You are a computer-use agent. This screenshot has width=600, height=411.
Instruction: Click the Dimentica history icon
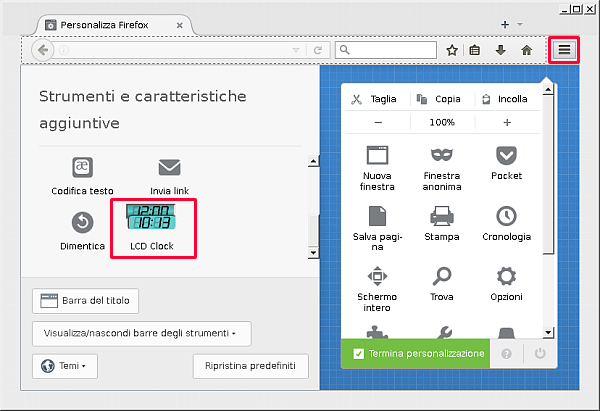coord(82,222)
